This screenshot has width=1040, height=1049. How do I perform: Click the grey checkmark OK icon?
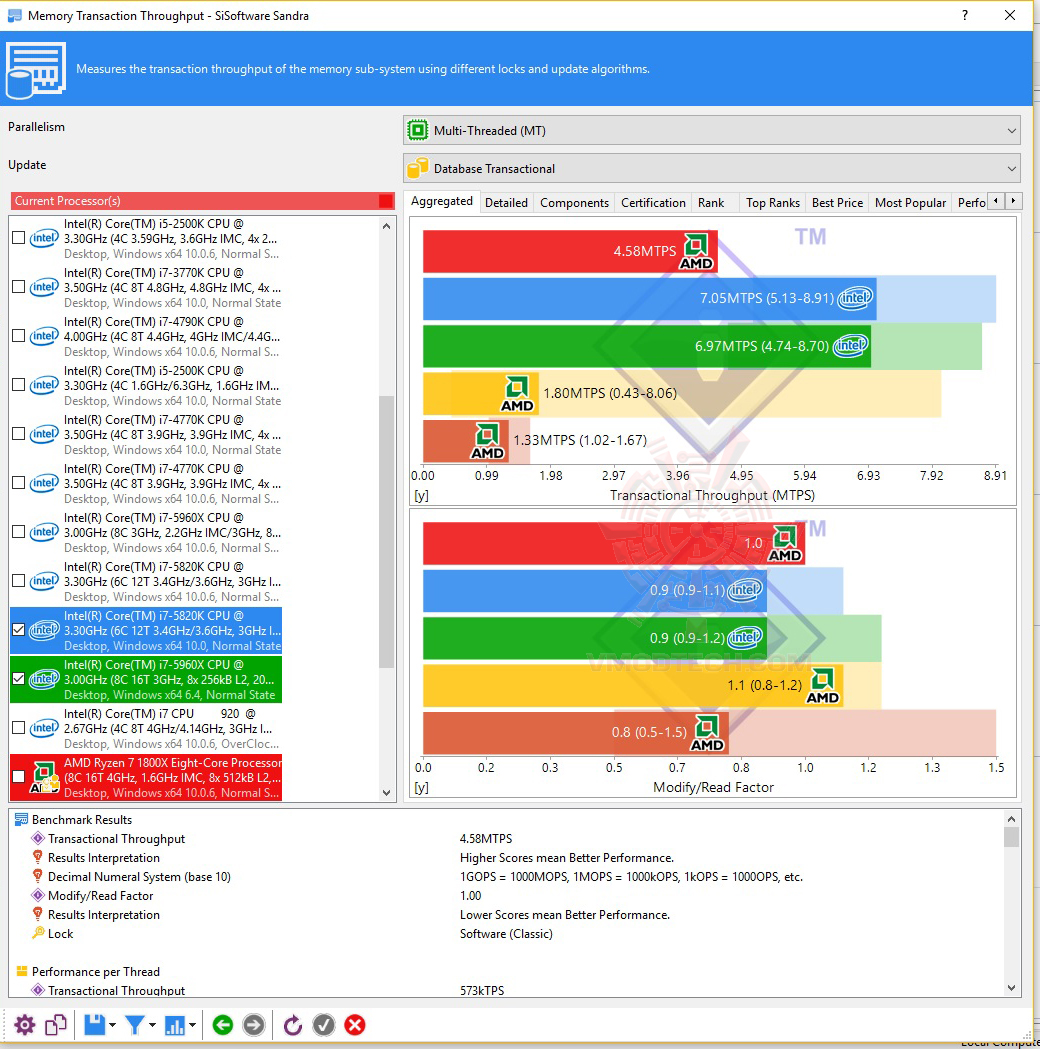tap(324, 1025)
